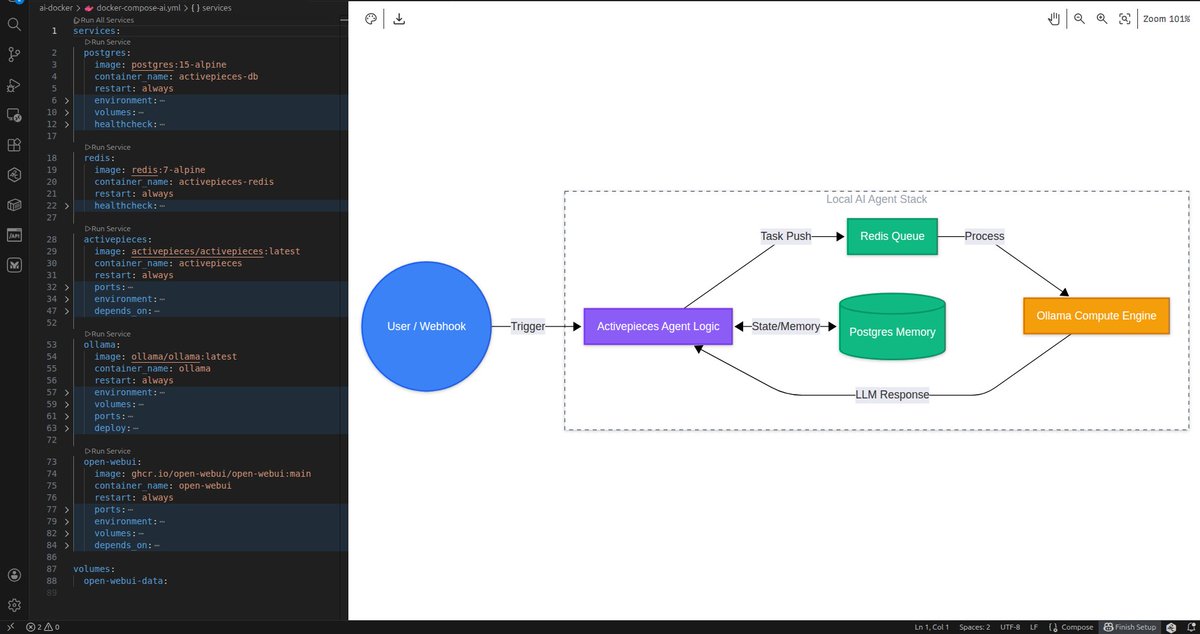Click the State/Memory edge label
The image size is (1200, 634).
pos(786,326)
